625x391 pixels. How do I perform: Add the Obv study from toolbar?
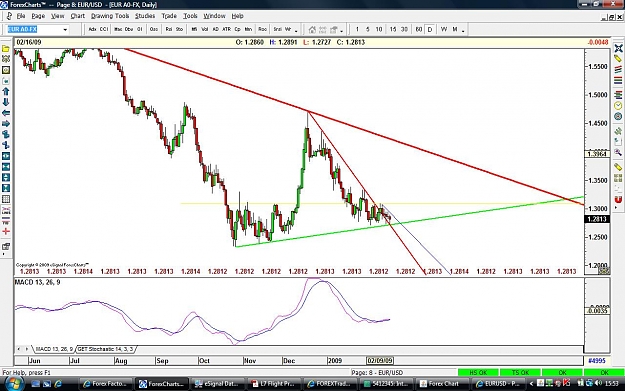pyautogui.click(x=129, y=29)
